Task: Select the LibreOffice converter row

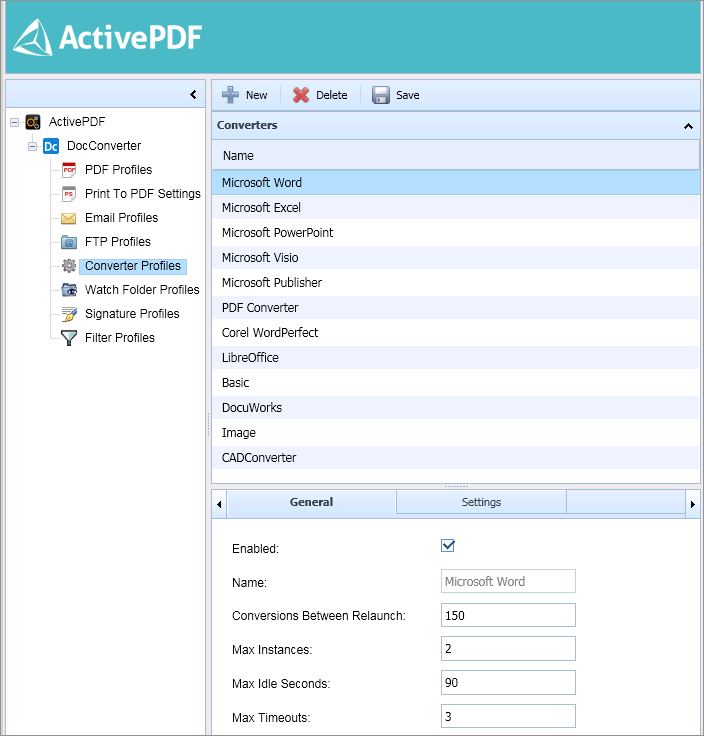Action: pyautogui.click(x=455, y=358)
